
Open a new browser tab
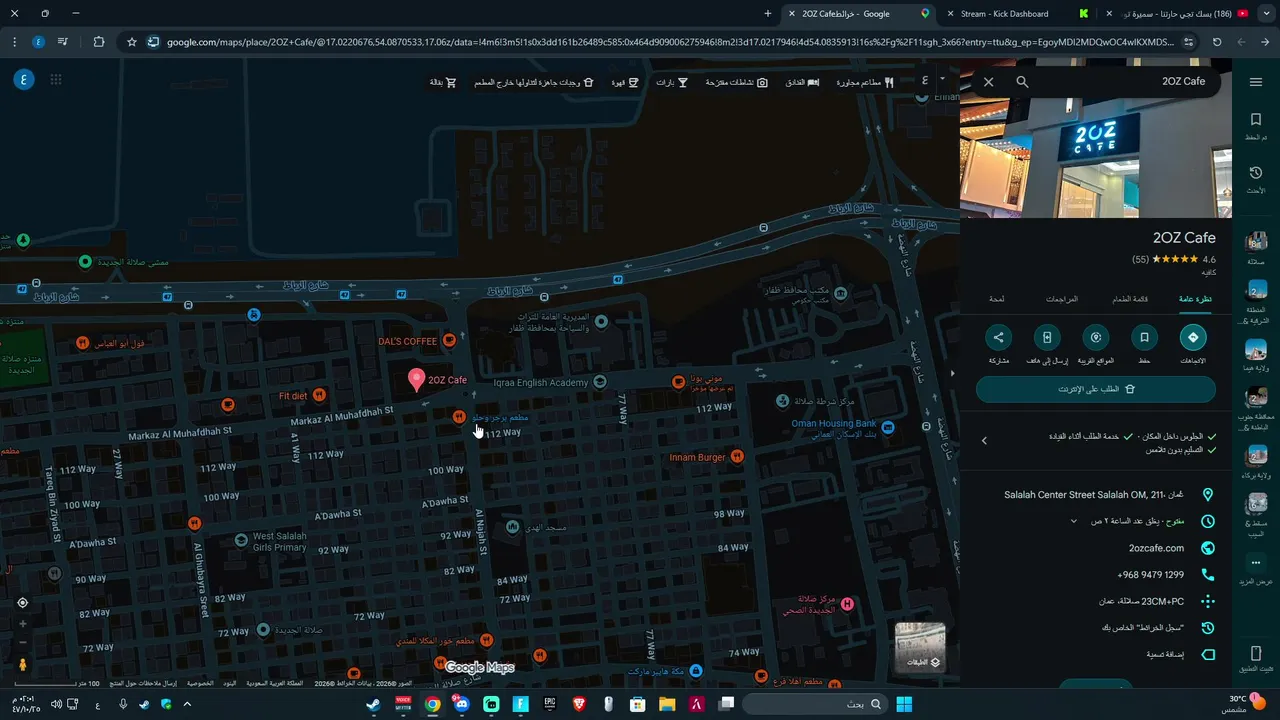[768, 14]
